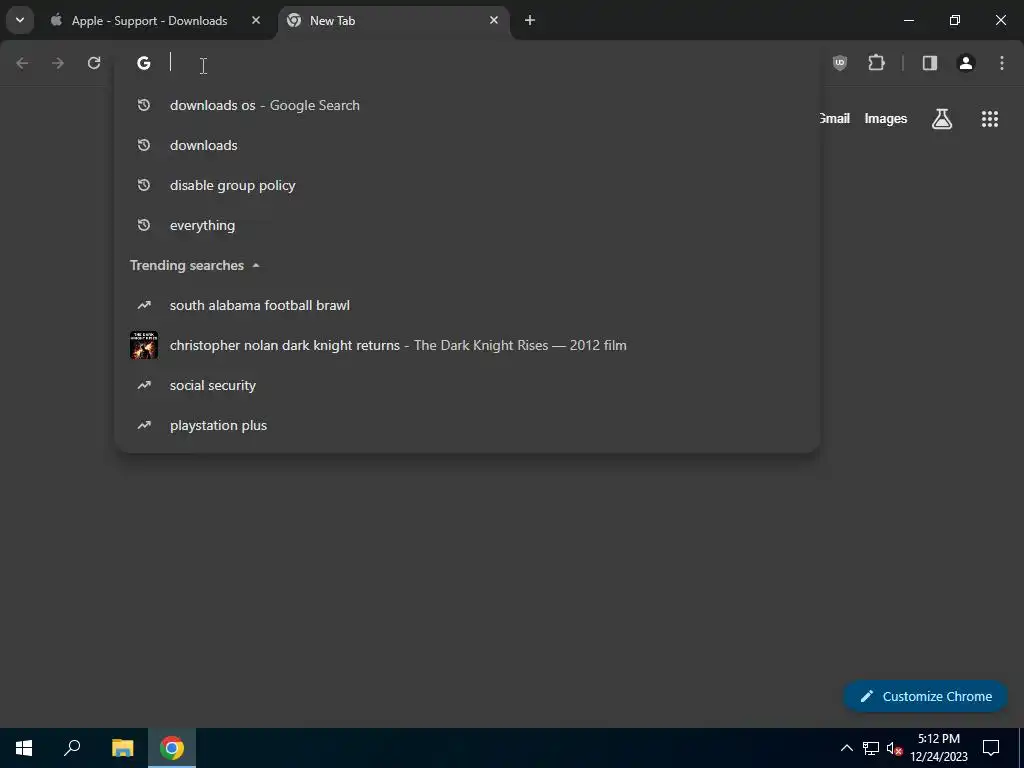Open Search Labs flask icon
This screenshot has width=1024, height=768.
[942, 119]
